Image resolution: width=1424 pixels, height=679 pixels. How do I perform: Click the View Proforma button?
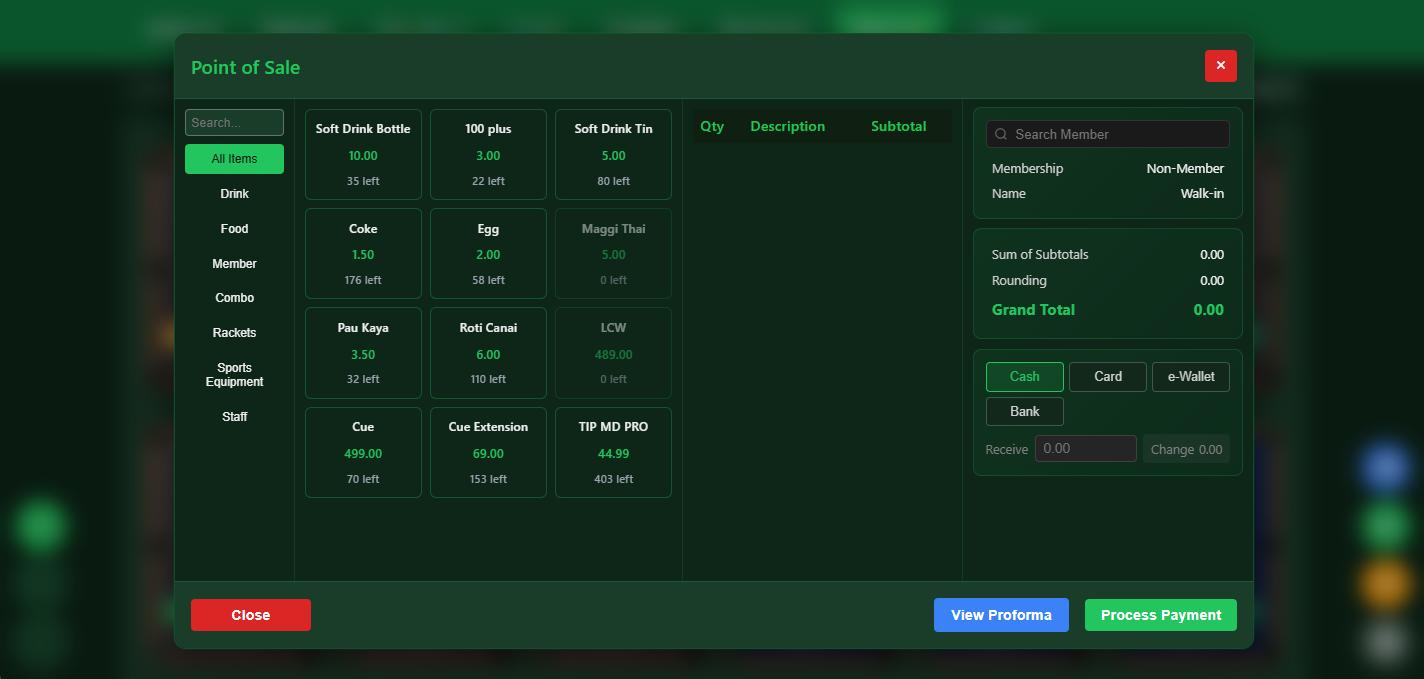point(1001,615)
